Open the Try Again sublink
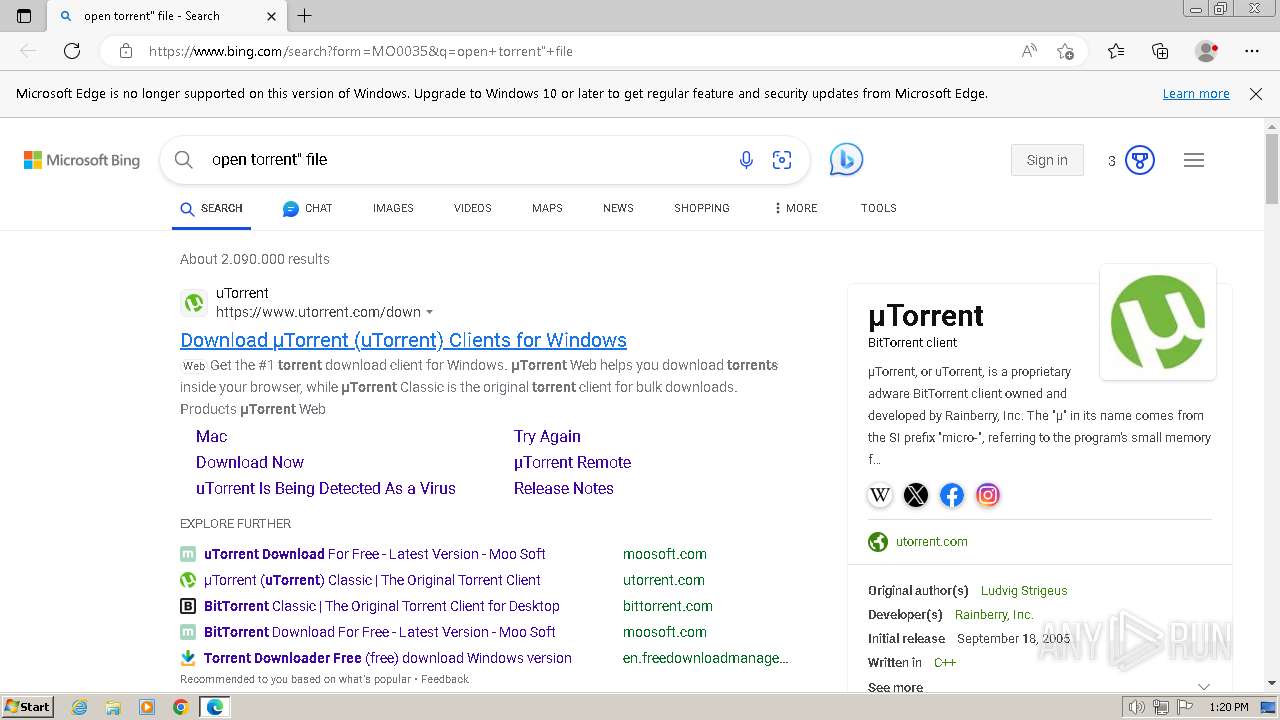Screen dimensions: 1280x720 pyautogui.click(x=547, y=436)
